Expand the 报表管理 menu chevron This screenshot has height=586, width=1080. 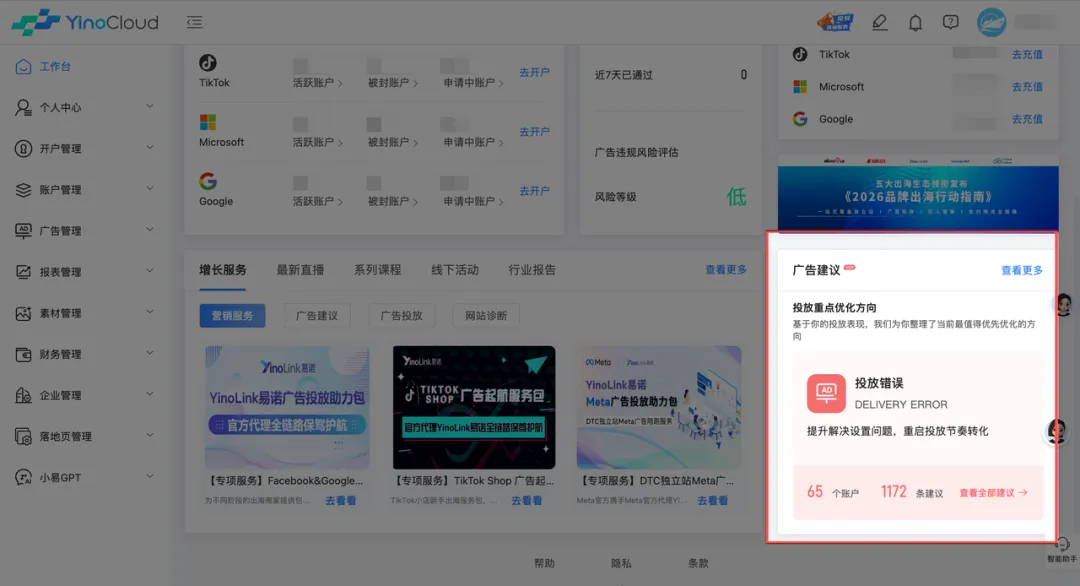coord(149,271)
